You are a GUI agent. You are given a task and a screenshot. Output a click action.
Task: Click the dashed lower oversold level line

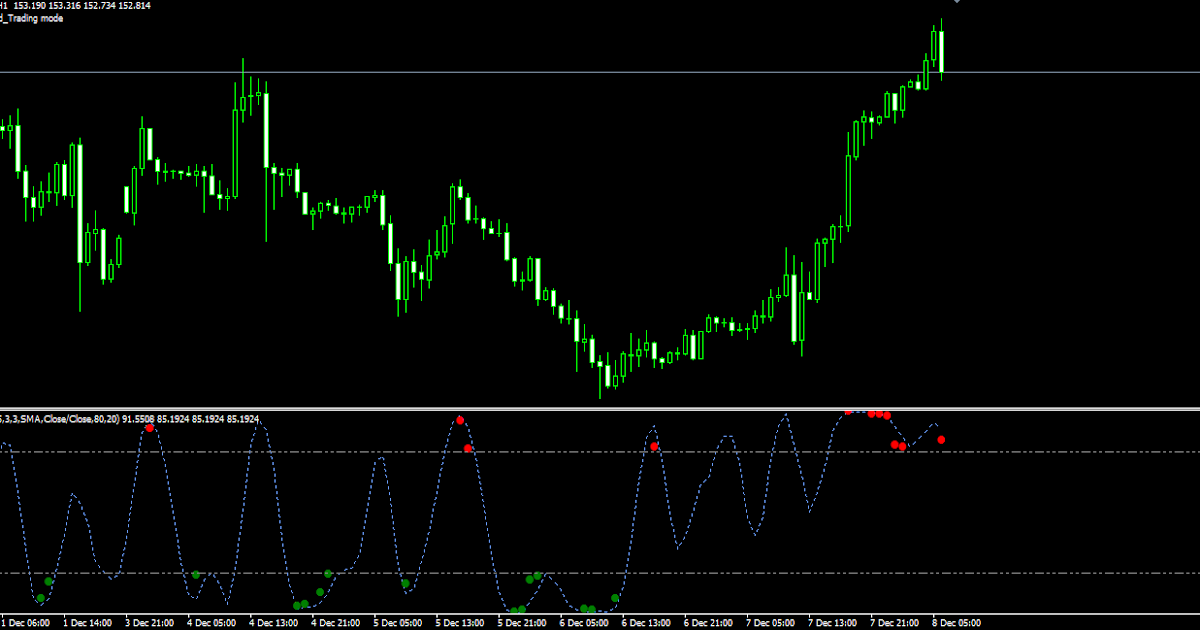tap(250, 572)
